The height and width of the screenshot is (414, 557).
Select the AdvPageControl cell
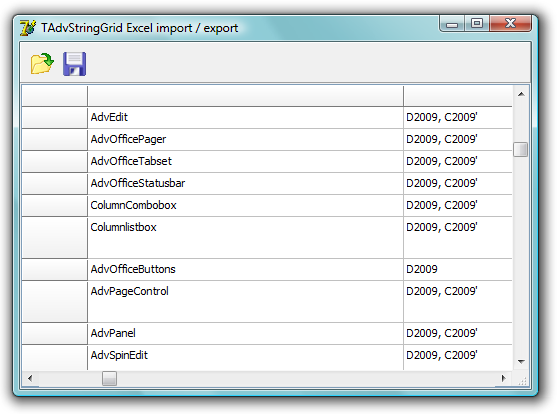click(245, 302)
